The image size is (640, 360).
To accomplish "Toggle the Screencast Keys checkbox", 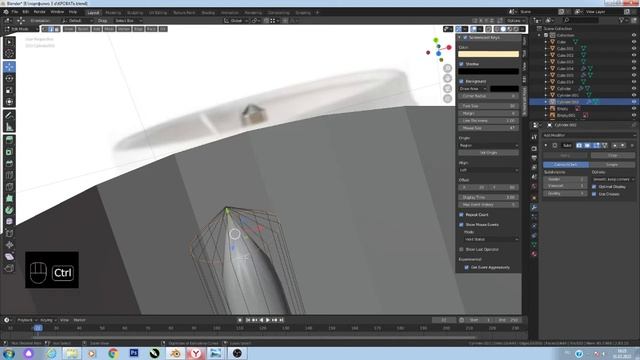I will [465, 38].
